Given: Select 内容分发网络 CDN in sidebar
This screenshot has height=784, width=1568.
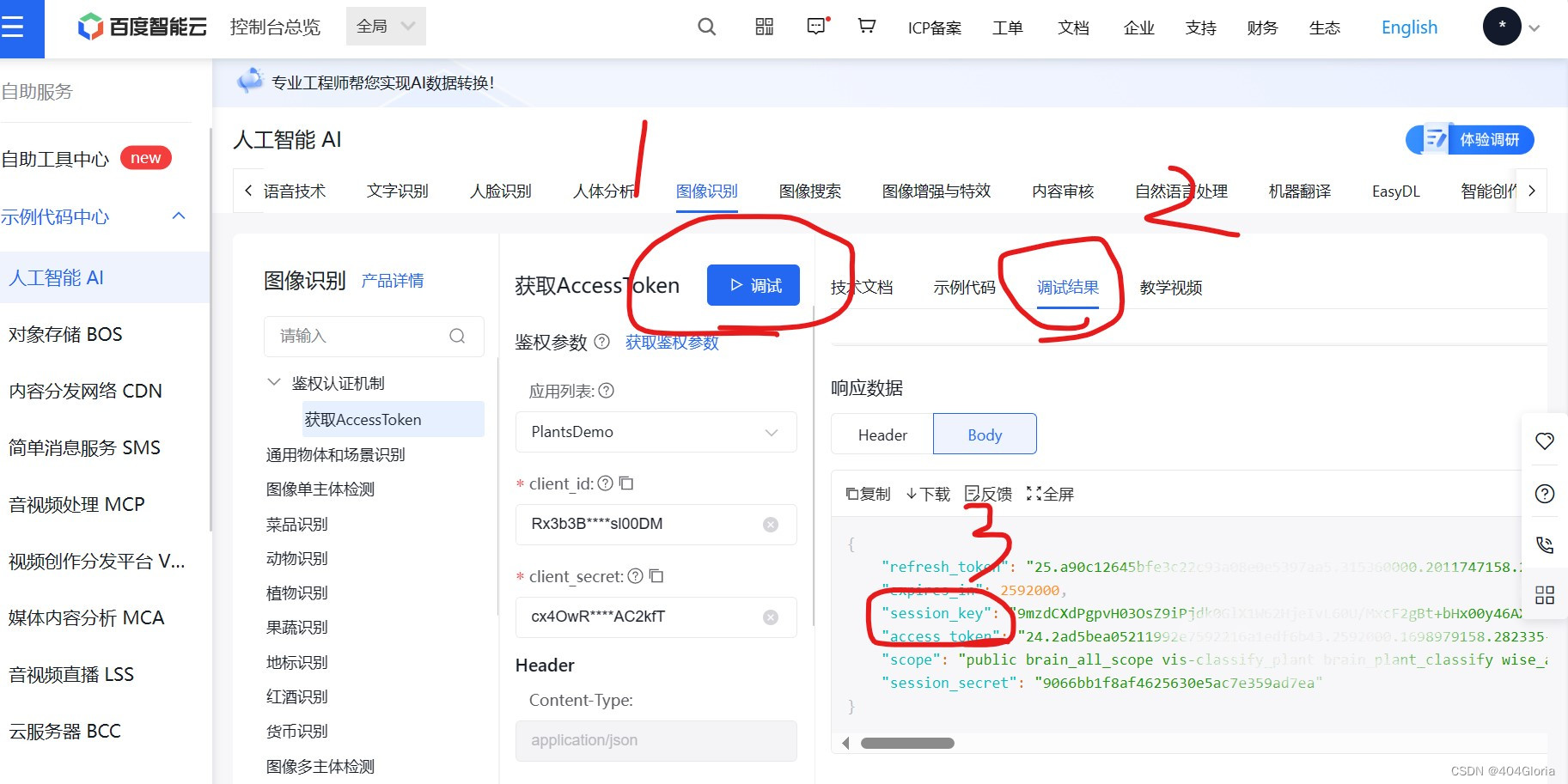Looking at the screenshot, I should point(85,391).
